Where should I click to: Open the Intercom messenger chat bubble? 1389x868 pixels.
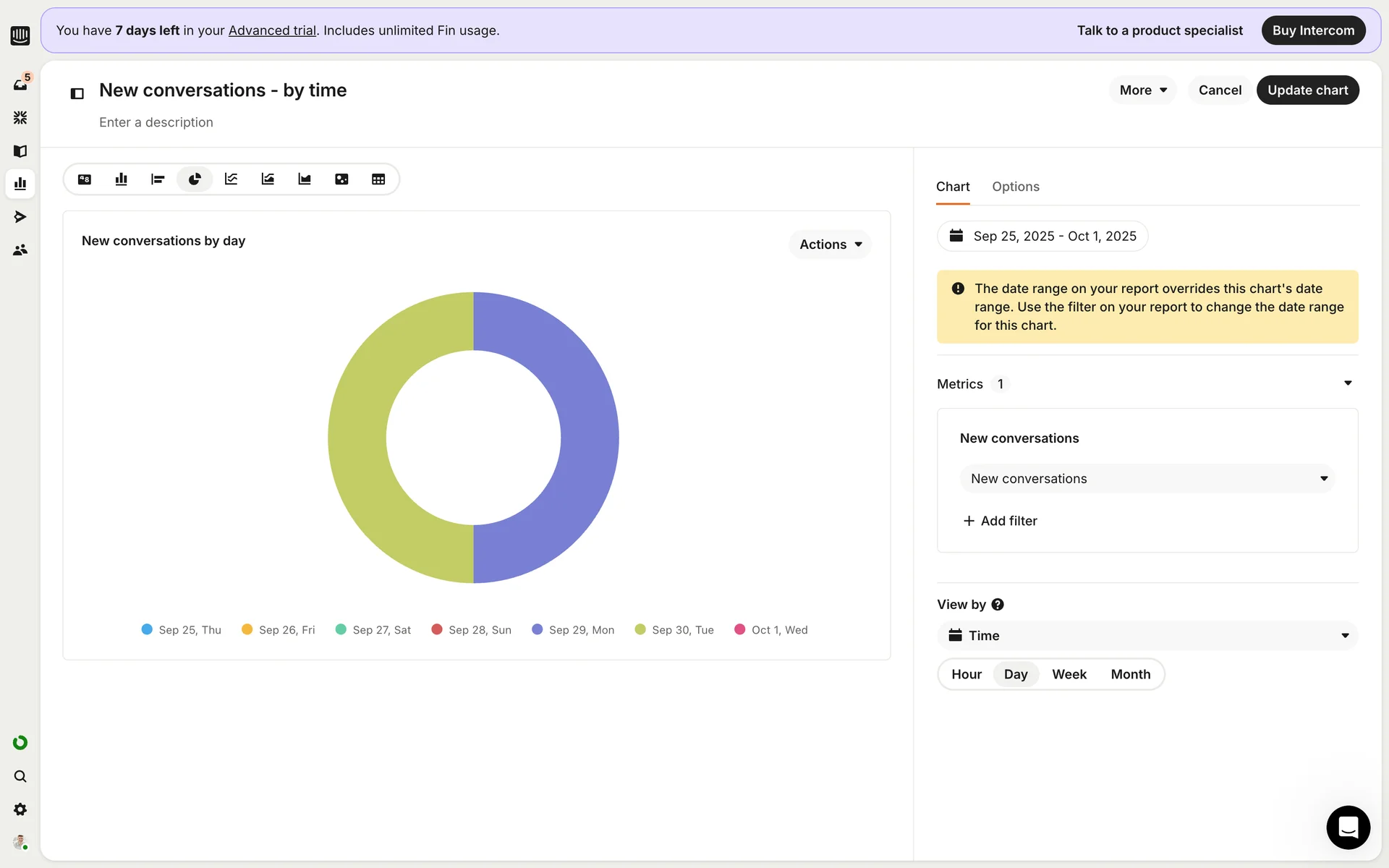click(x=1348, y=827)
